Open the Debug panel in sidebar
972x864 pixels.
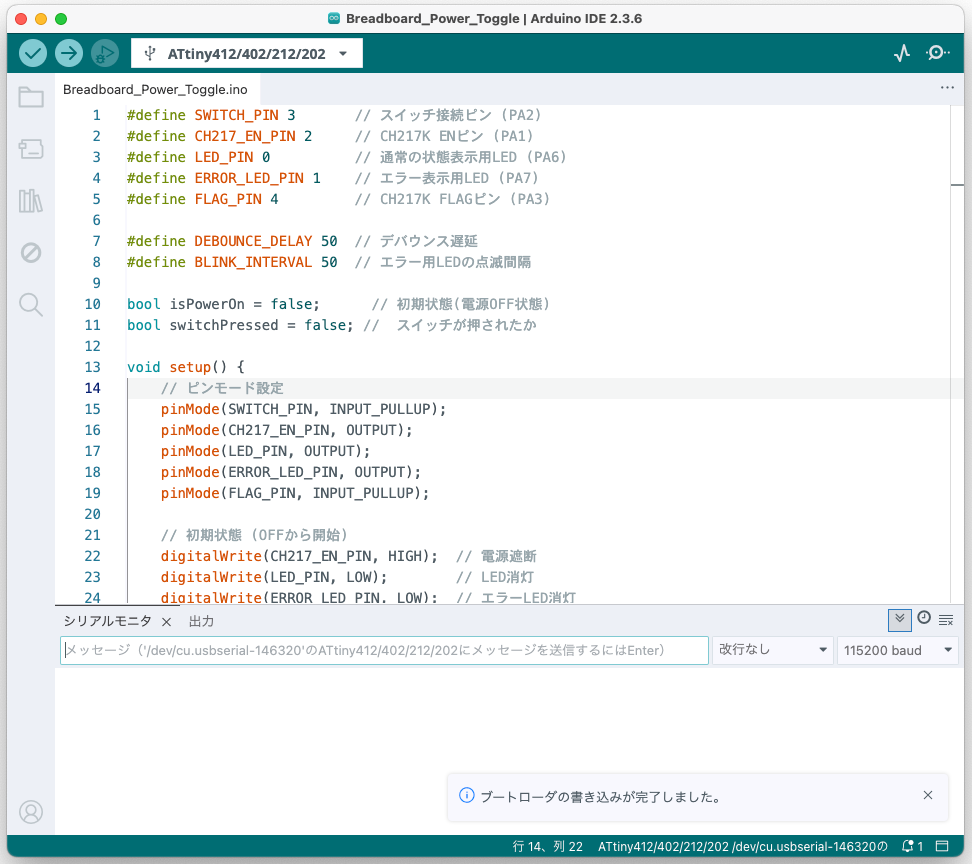31,253
